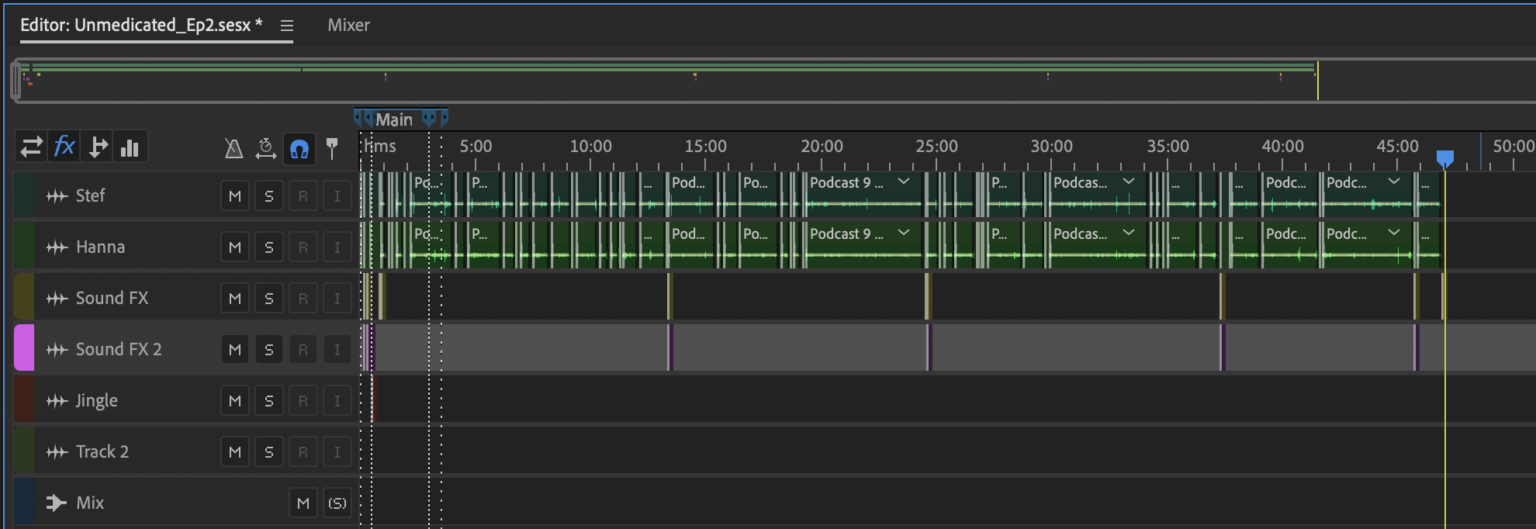Expand the last clip's chevron on Hanna track
Viewport: 1536px width, 529px height.
[x=1395, y=233]
